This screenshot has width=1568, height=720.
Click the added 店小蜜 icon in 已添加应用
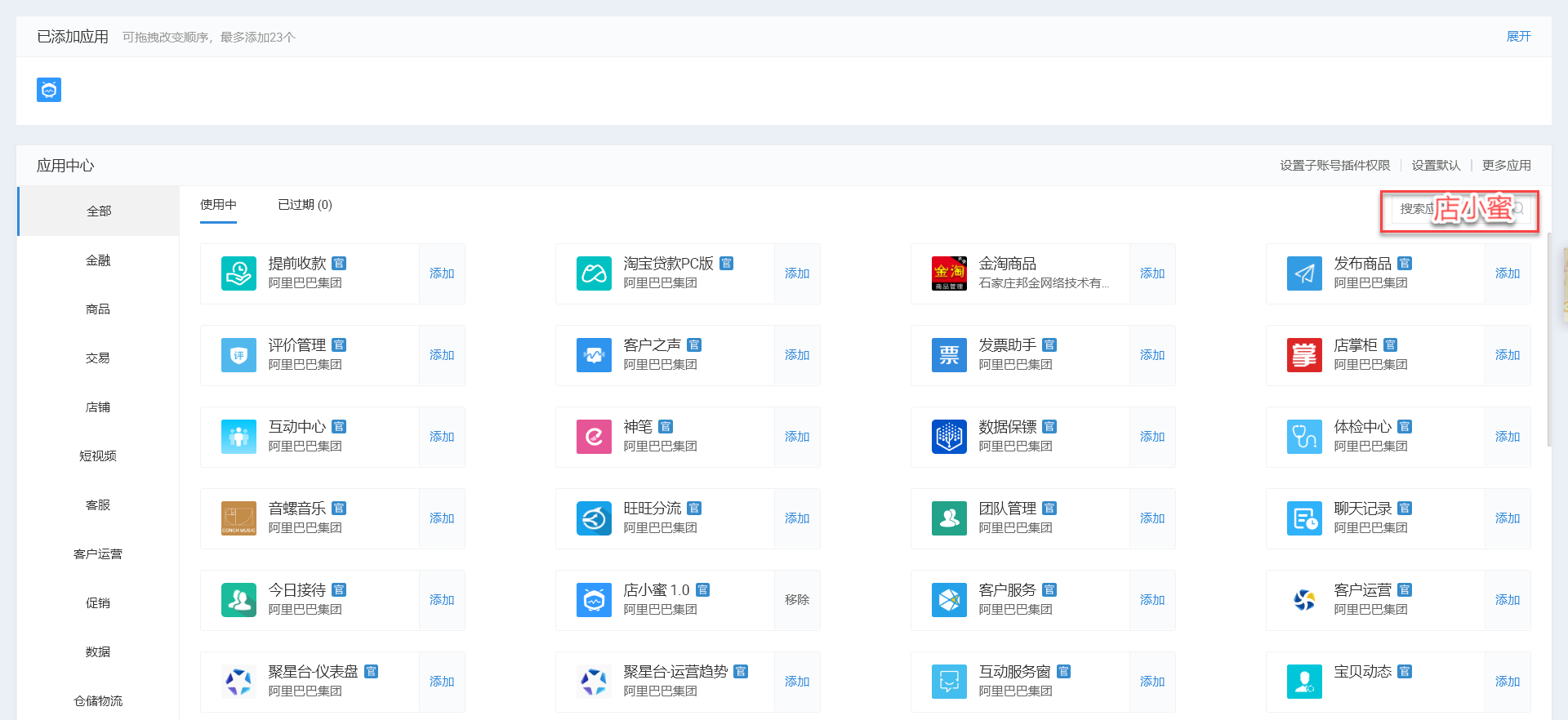point(49,90)
